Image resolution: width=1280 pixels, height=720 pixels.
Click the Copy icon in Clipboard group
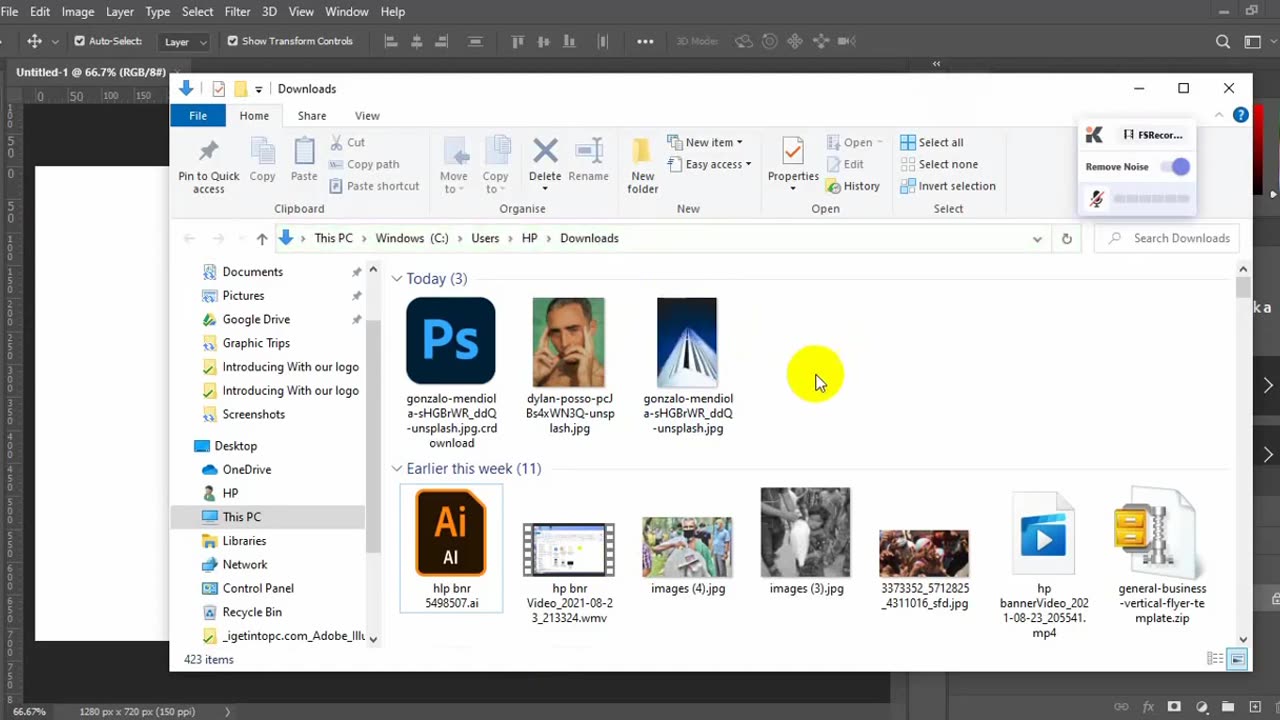[x=262, y=152]
